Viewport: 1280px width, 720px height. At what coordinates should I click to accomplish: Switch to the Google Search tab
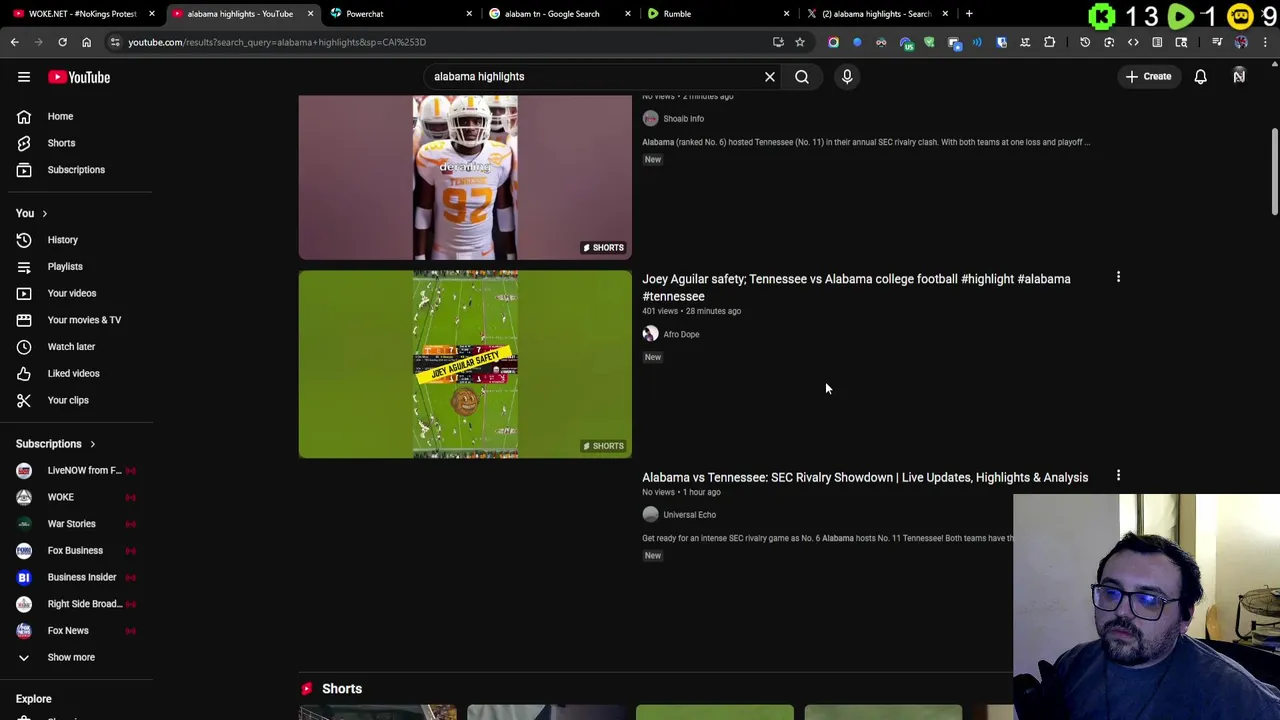click(x=558, y=14)
